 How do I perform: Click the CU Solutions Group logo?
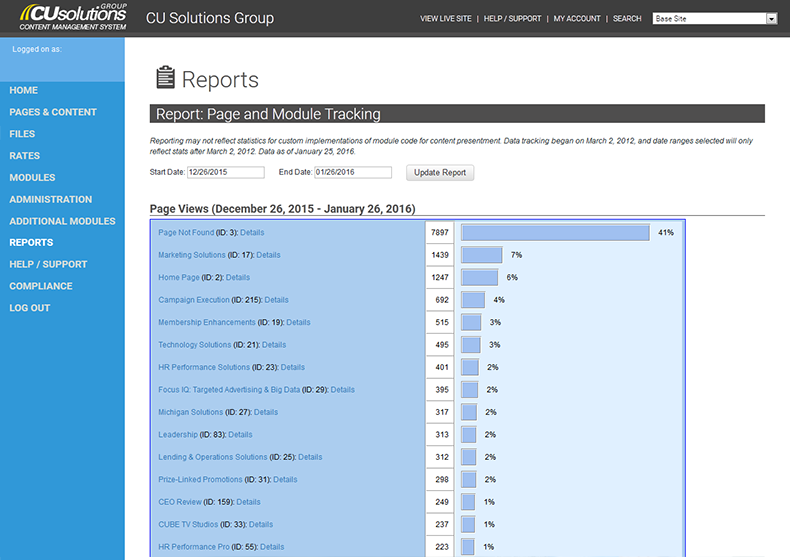point(73,17)
